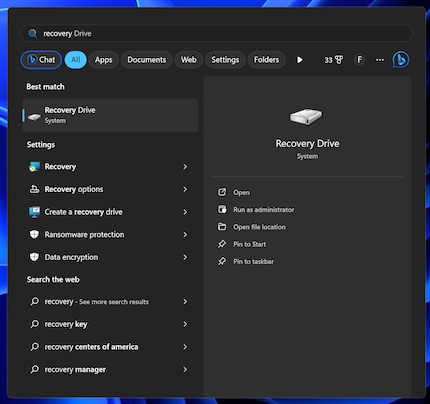Switch to the Apps filter tab

click(103, 60)
